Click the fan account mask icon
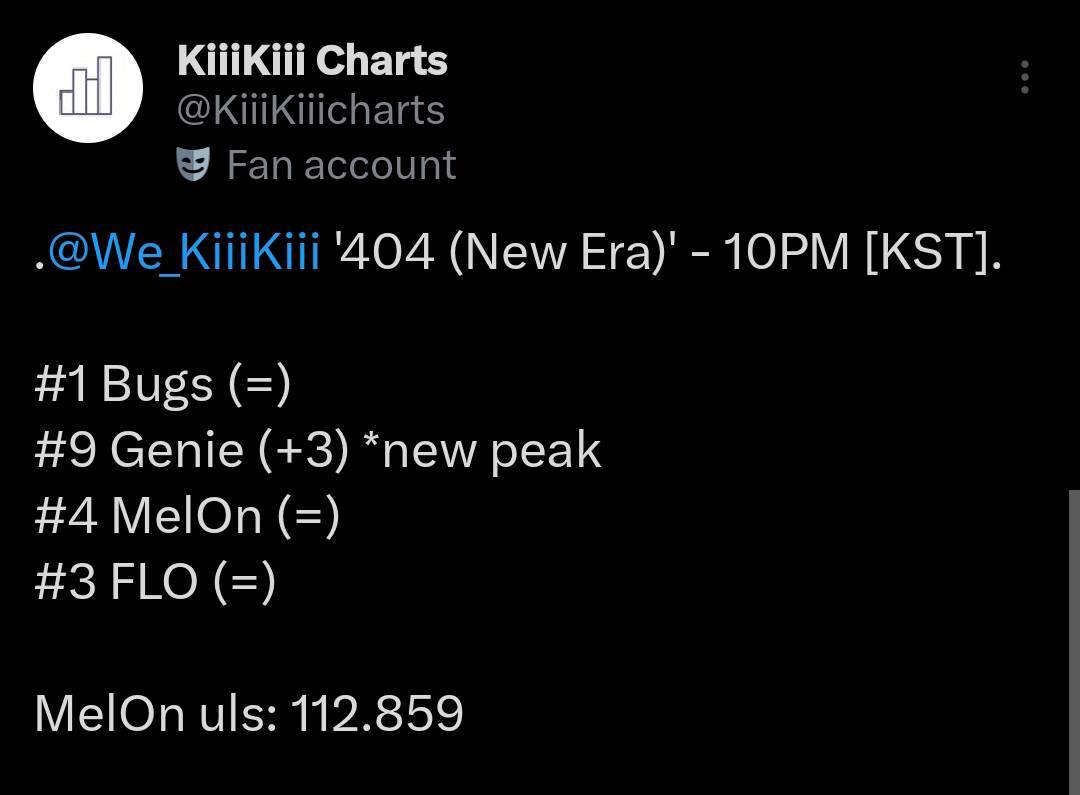 pos(193,164)
